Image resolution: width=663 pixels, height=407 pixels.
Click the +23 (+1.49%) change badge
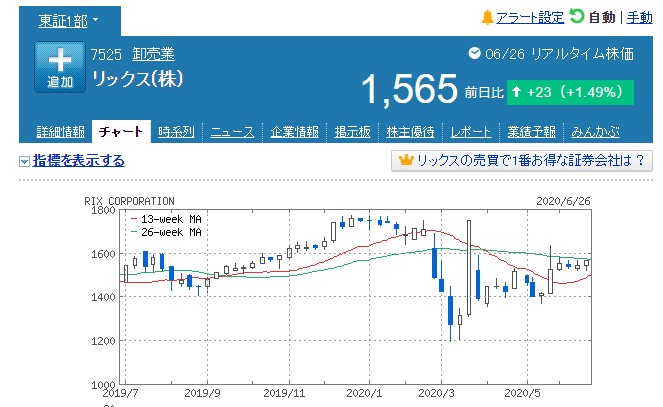pyautogui.click(x=570, y=92)
